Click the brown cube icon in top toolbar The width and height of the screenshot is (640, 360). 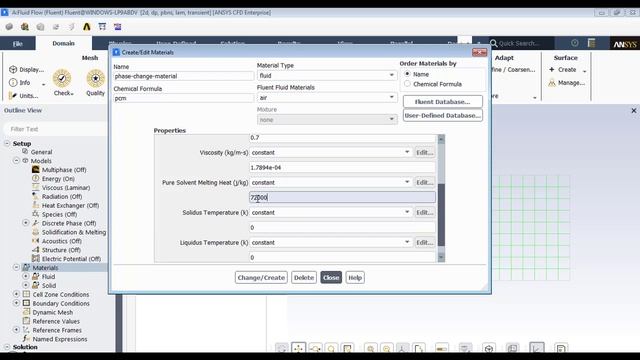25,27
